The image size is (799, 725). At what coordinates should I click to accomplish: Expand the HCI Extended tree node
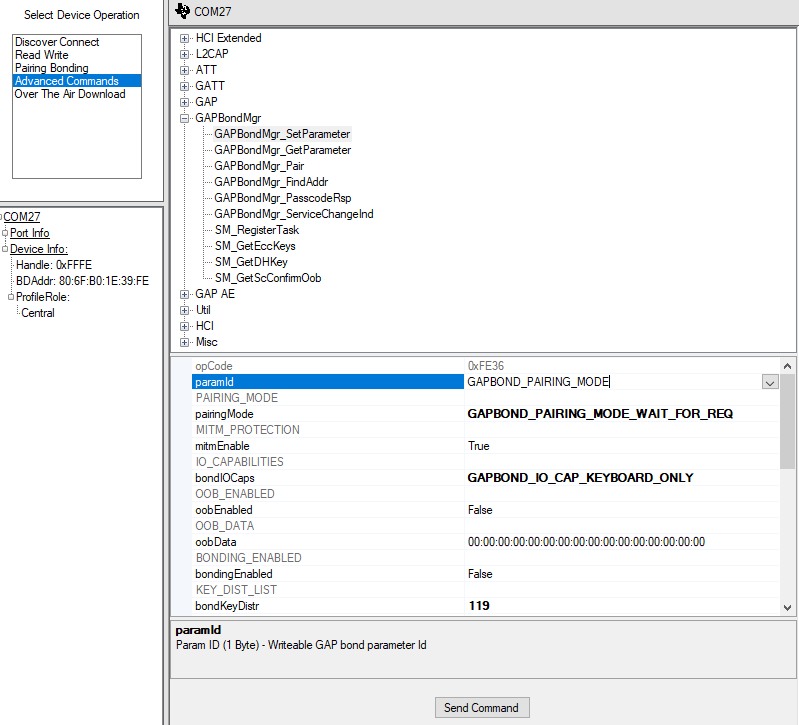coord(185,38)
